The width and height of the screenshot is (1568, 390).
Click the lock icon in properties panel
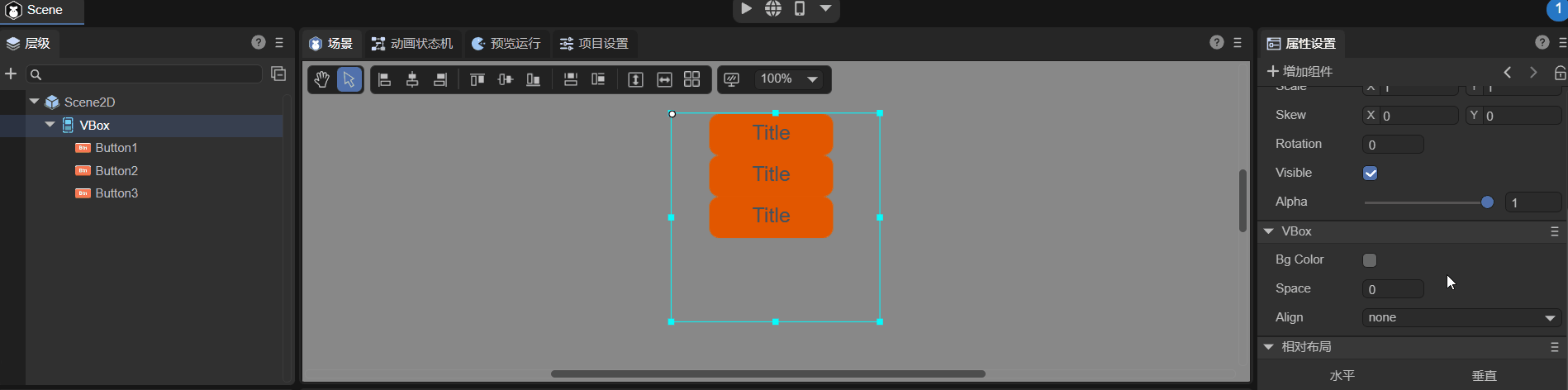(1560, 73)
